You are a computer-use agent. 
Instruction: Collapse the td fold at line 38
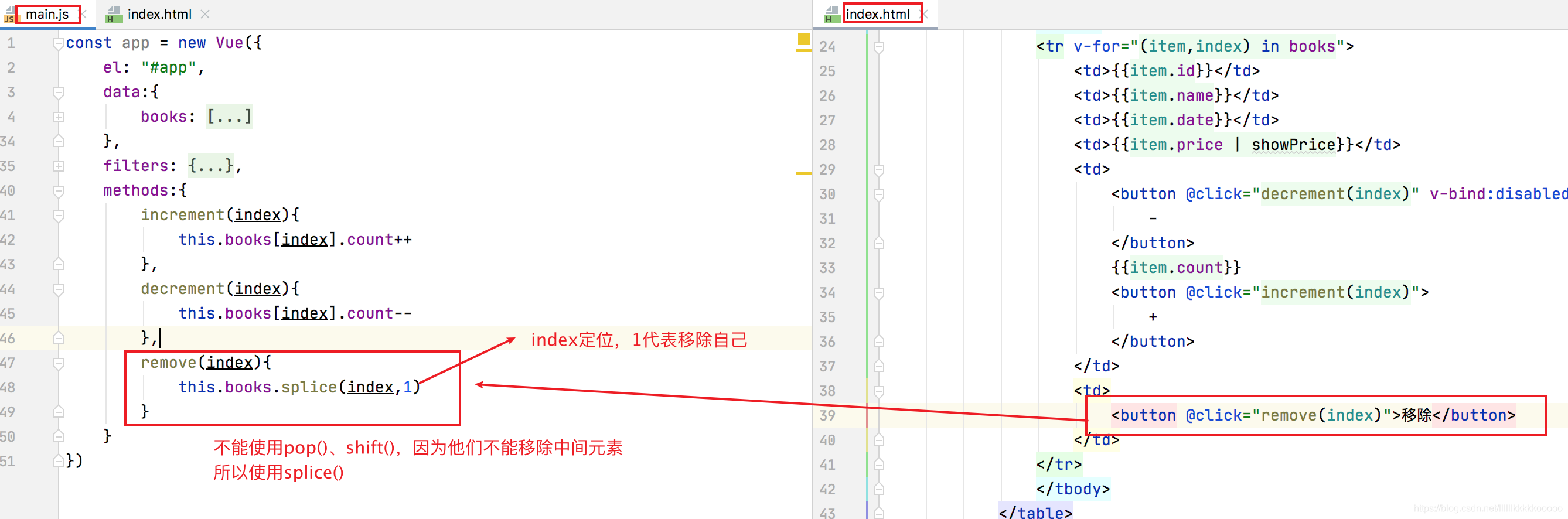tap(878, 391)
